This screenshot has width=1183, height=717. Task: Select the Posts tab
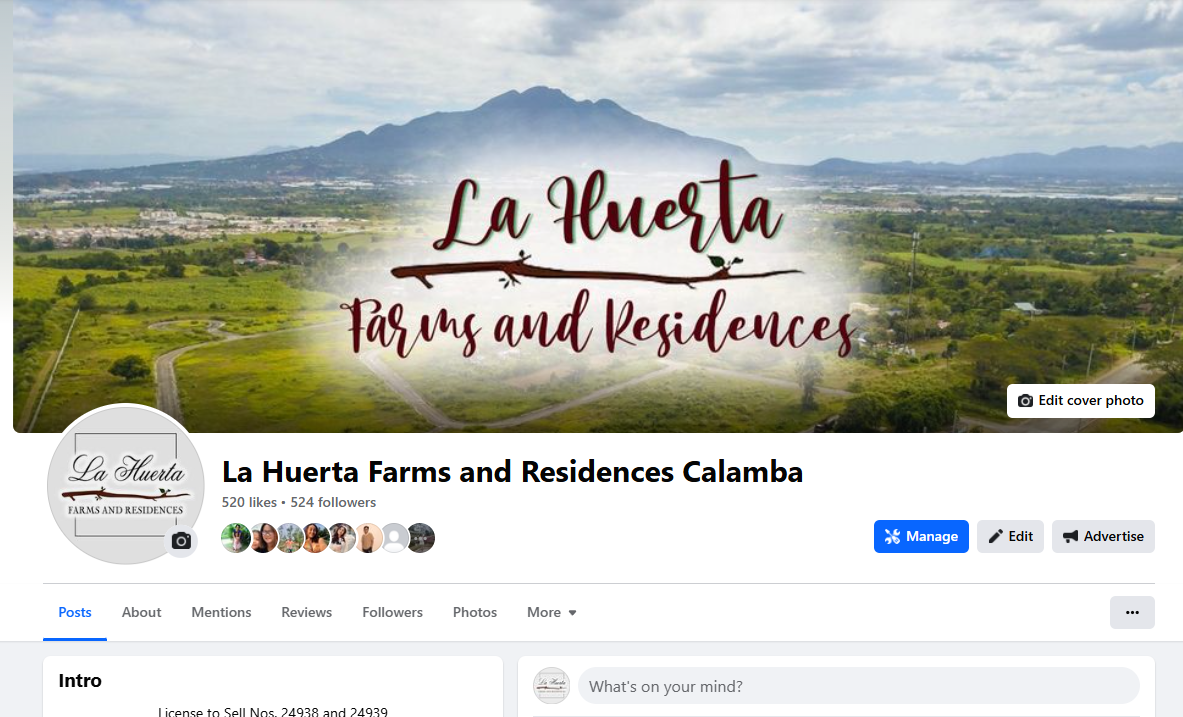[x=75, y=612]
